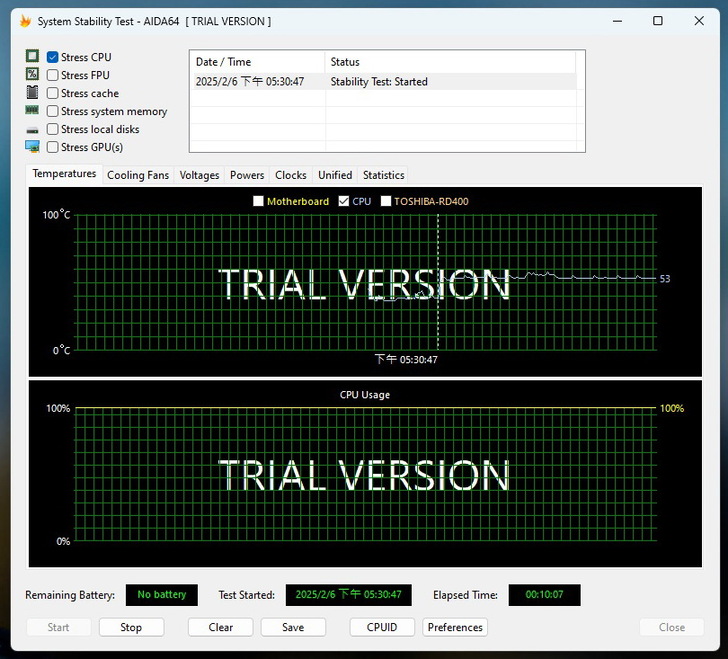Enable the Stress FPU checkbox
The height and width of the screenshot is (659, 728).
pyautogui.click(x=53, y=75)
